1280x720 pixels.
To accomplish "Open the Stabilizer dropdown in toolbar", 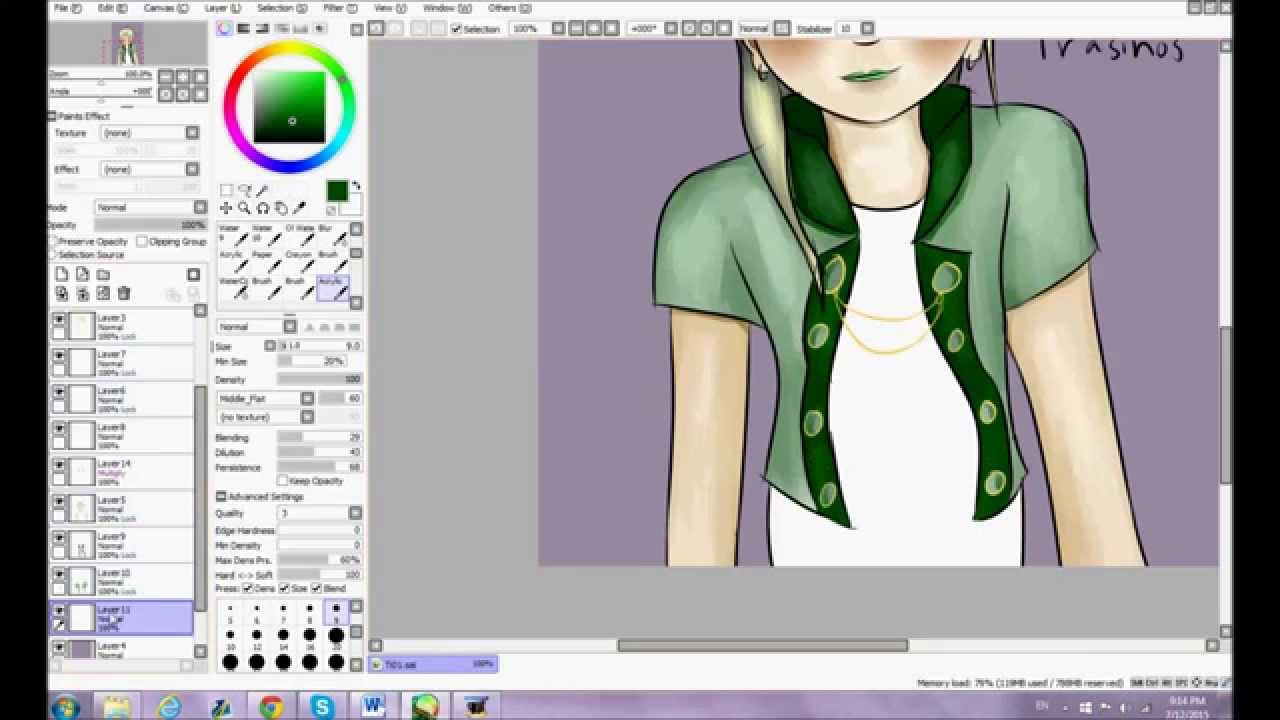I will click(867, 29).
